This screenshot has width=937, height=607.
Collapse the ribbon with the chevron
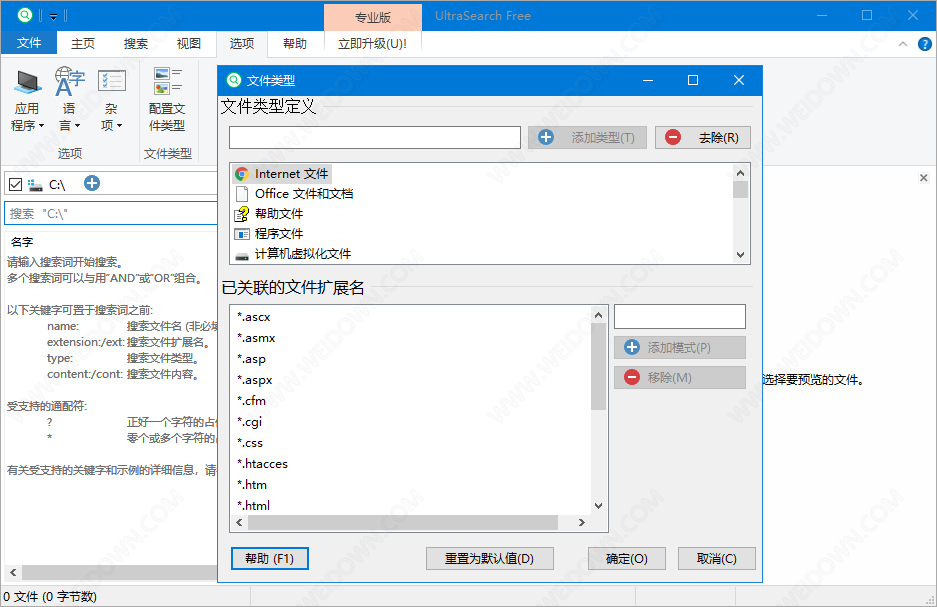[x=903, y=44]
